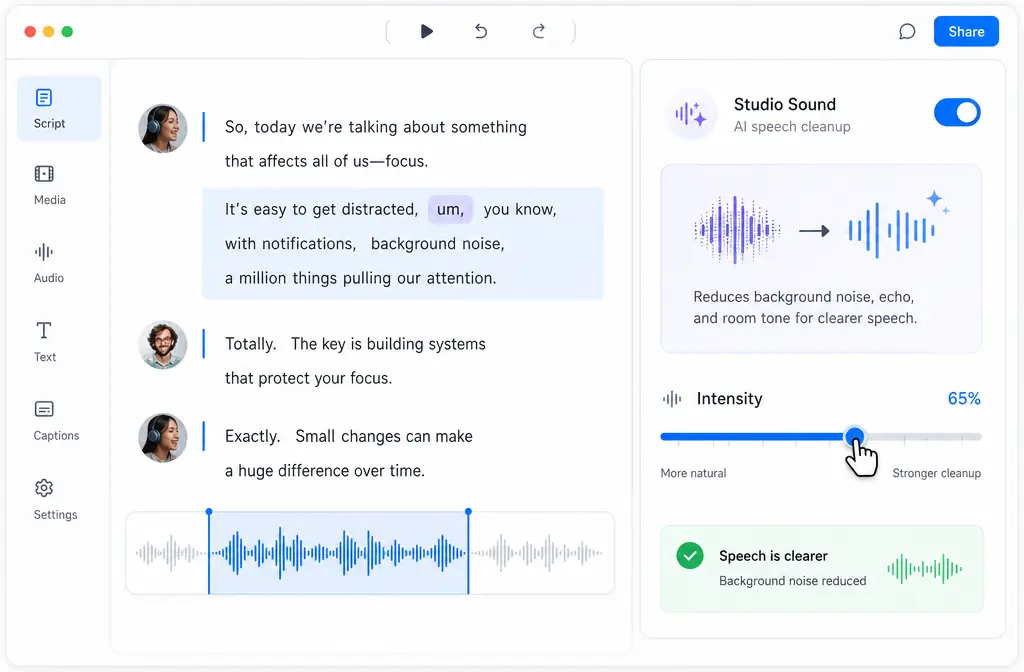Click the "Intensity" label
1024x672 pixels.
(x=729, y=398)
